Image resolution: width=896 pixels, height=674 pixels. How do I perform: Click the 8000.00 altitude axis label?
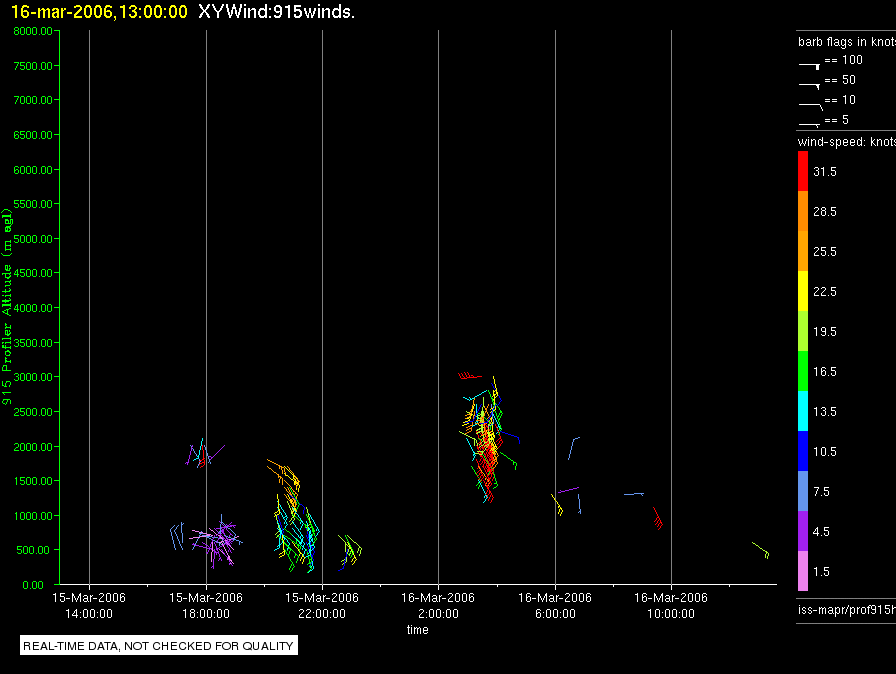(x=33, y=31)
